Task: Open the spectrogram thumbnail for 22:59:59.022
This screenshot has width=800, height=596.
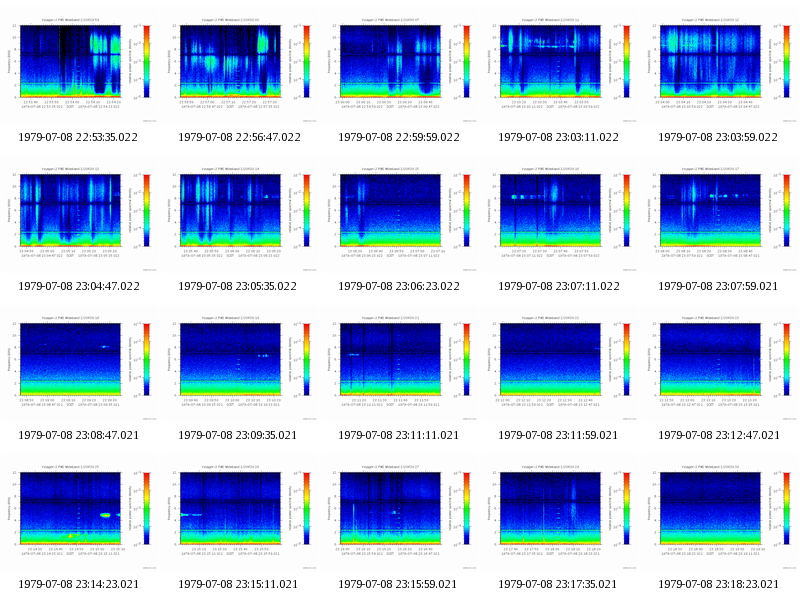Action: pos(399,66)
